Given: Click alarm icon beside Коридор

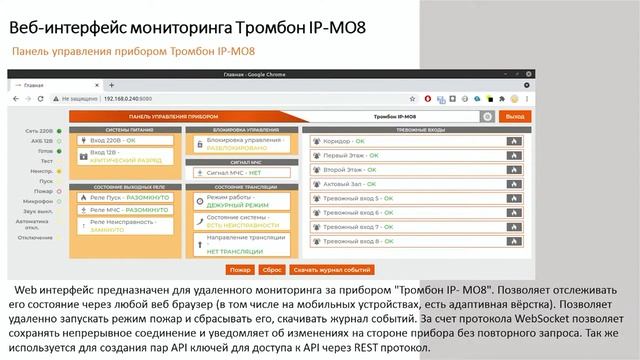Looking at the screenshot, I should [316, 141].
